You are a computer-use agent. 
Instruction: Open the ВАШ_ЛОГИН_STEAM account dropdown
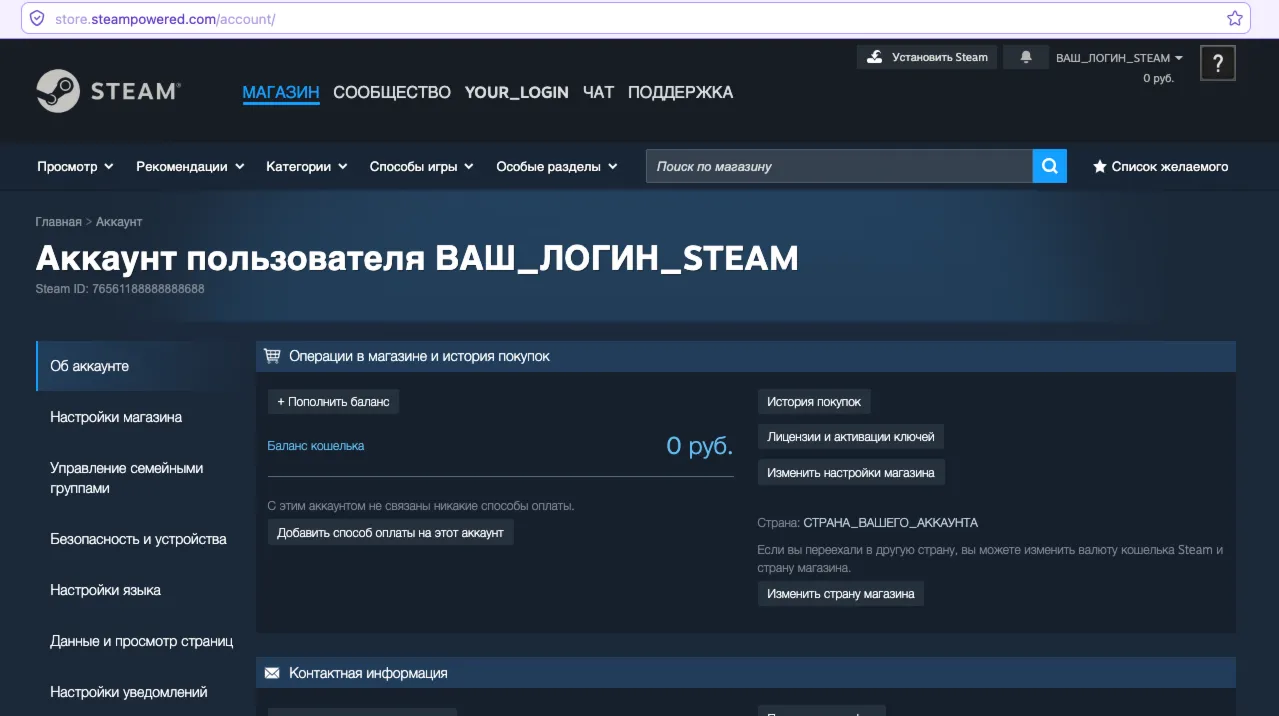click(x=1119, y=58)
